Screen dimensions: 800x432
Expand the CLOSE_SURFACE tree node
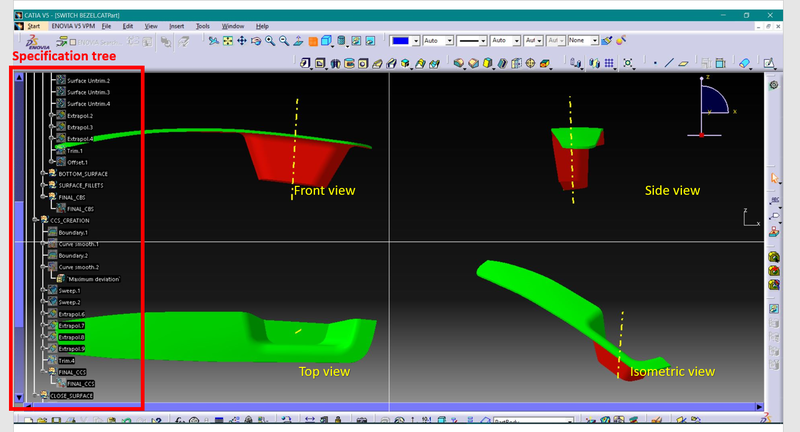[x=36, y=396]
